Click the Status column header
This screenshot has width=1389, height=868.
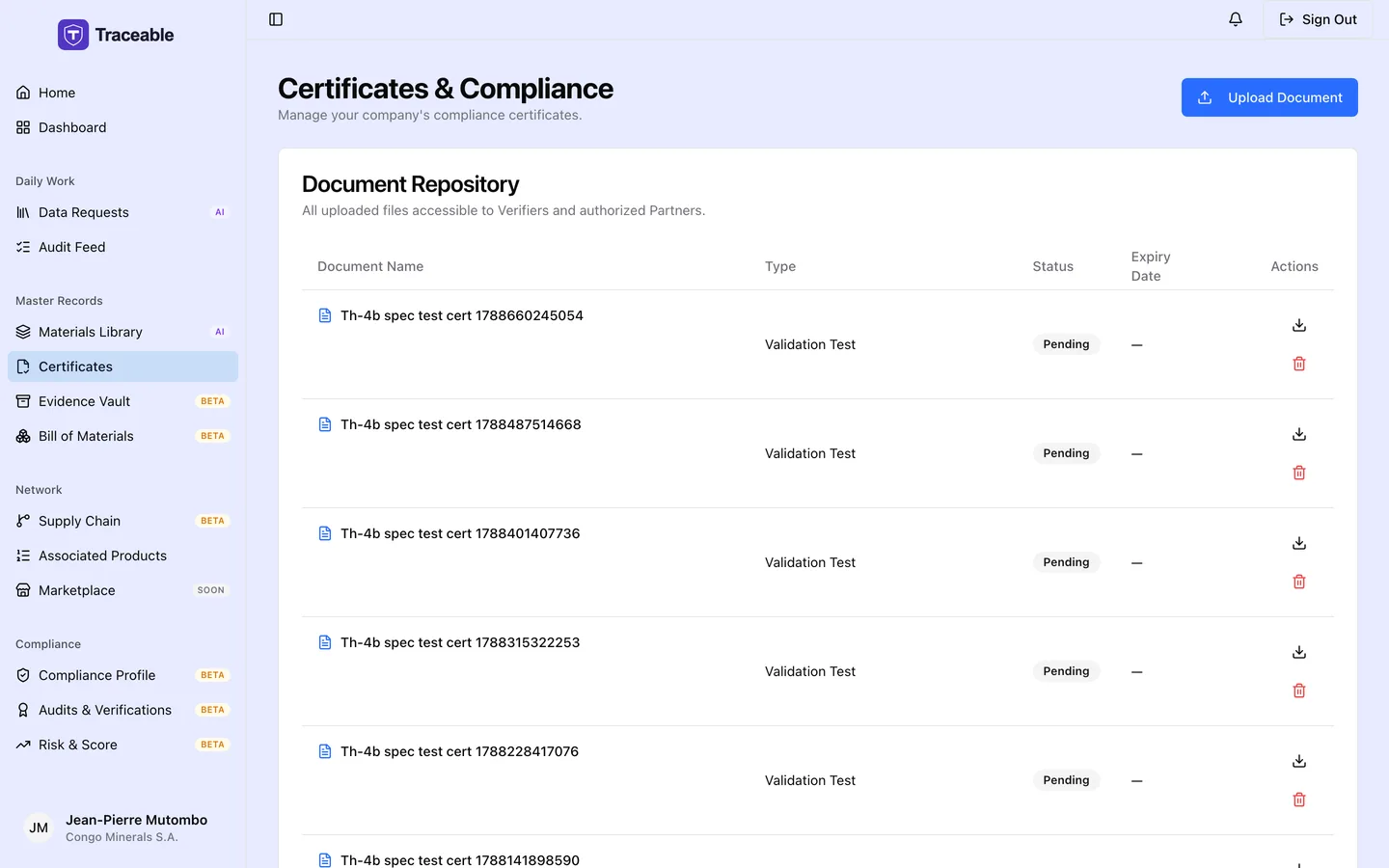(1052, 266)
